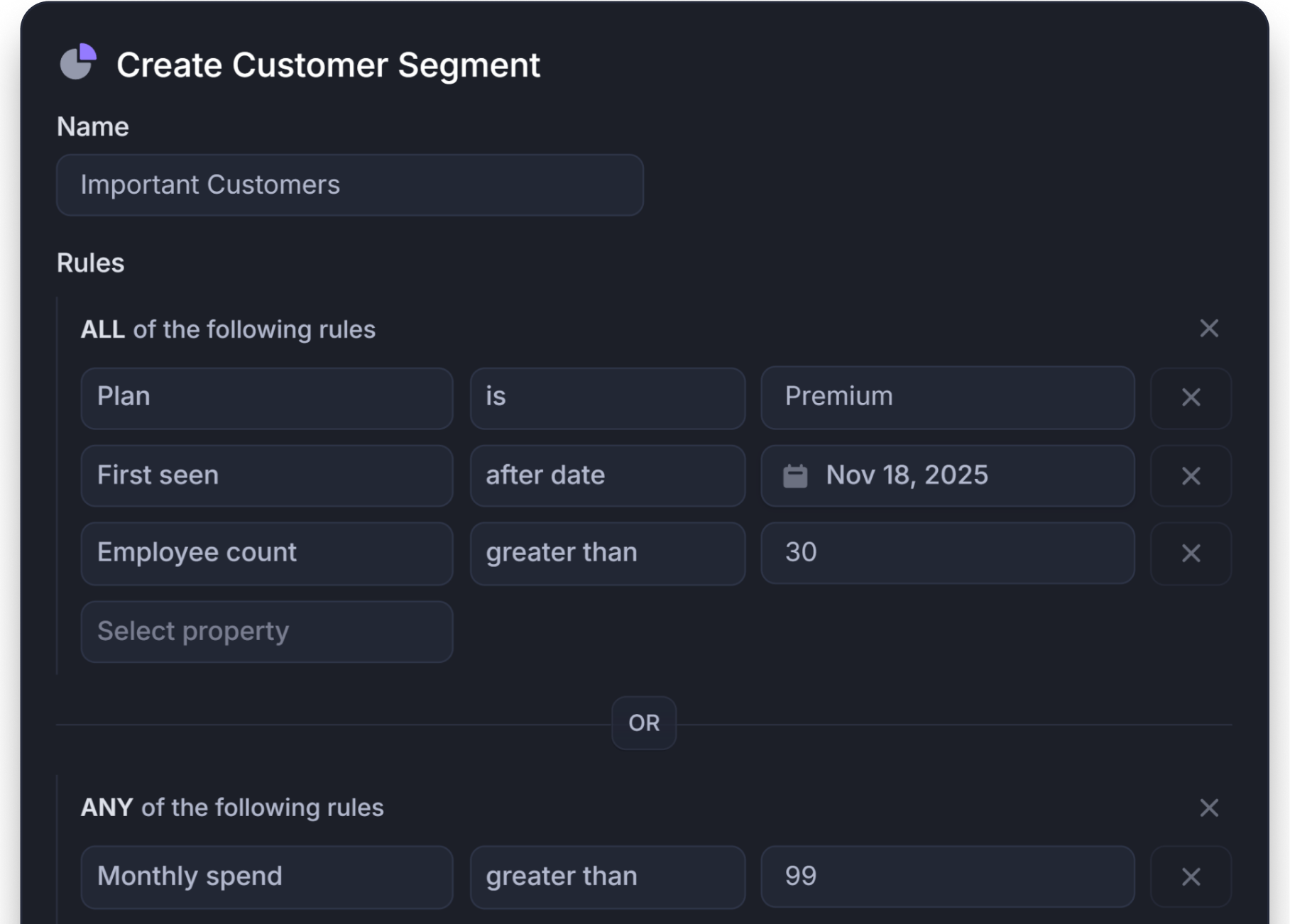
Task: Edit the Important Customers name field
Action: click(x=350, y=185)
